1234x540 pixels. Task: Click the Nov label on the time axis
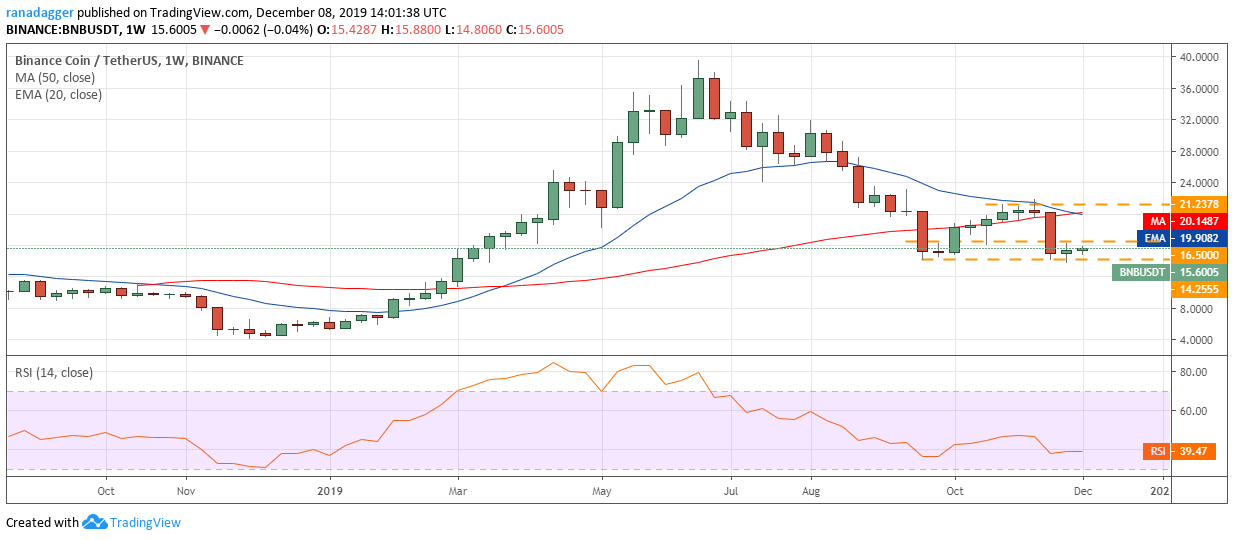point(185,491)
